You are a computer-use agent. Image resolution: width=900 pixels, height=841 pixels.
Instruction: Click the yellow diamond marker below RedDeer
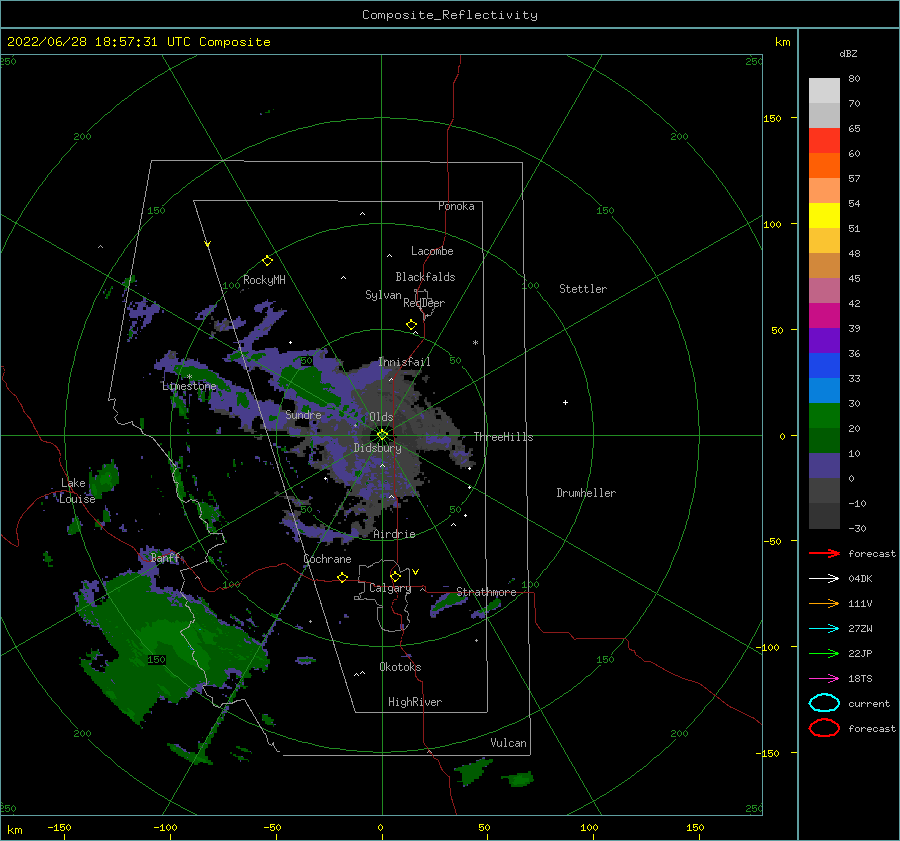412,325
